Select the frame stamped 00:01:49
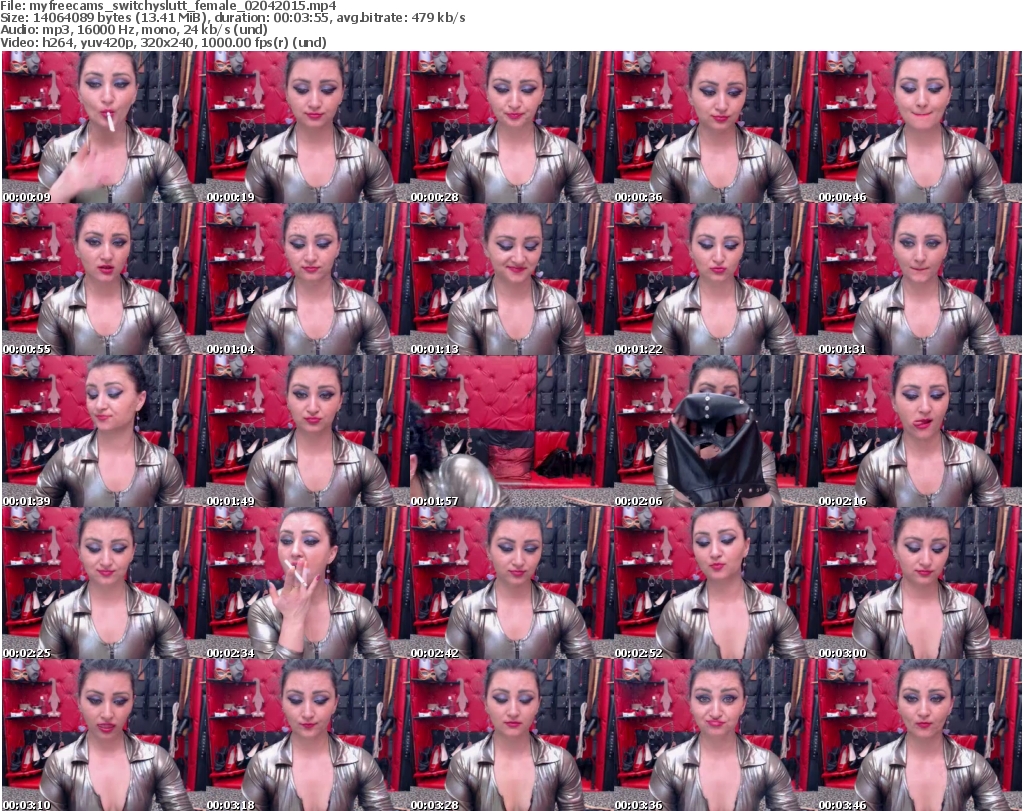The height and width of the screenshot is (811, 1024). 307,432
